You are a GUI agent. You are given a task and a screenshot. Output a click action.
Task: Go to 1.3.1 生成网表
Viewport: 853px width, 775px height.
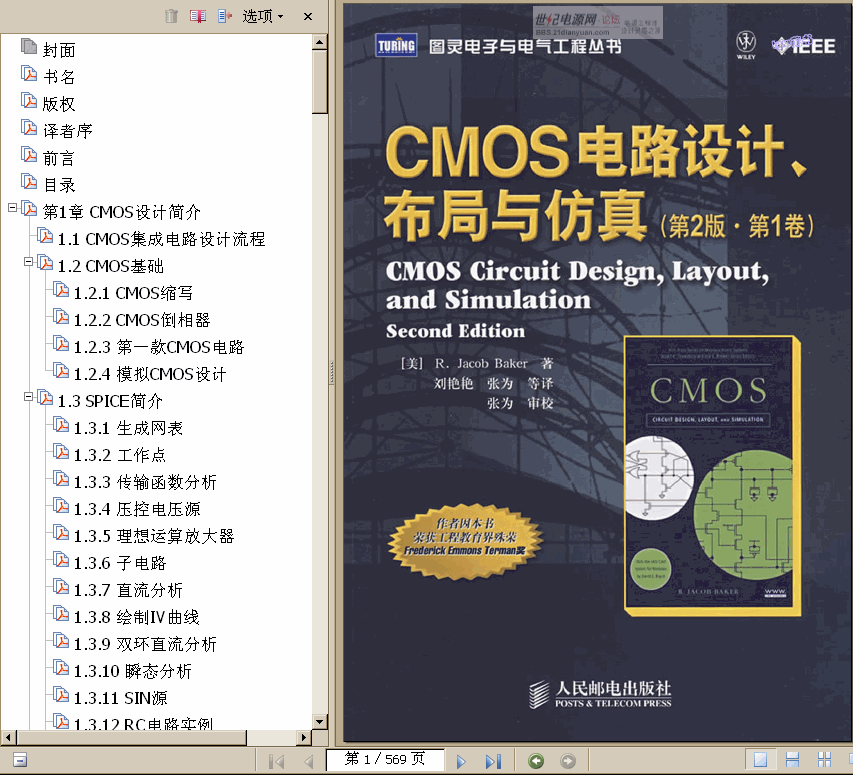[x=128, y=428]
